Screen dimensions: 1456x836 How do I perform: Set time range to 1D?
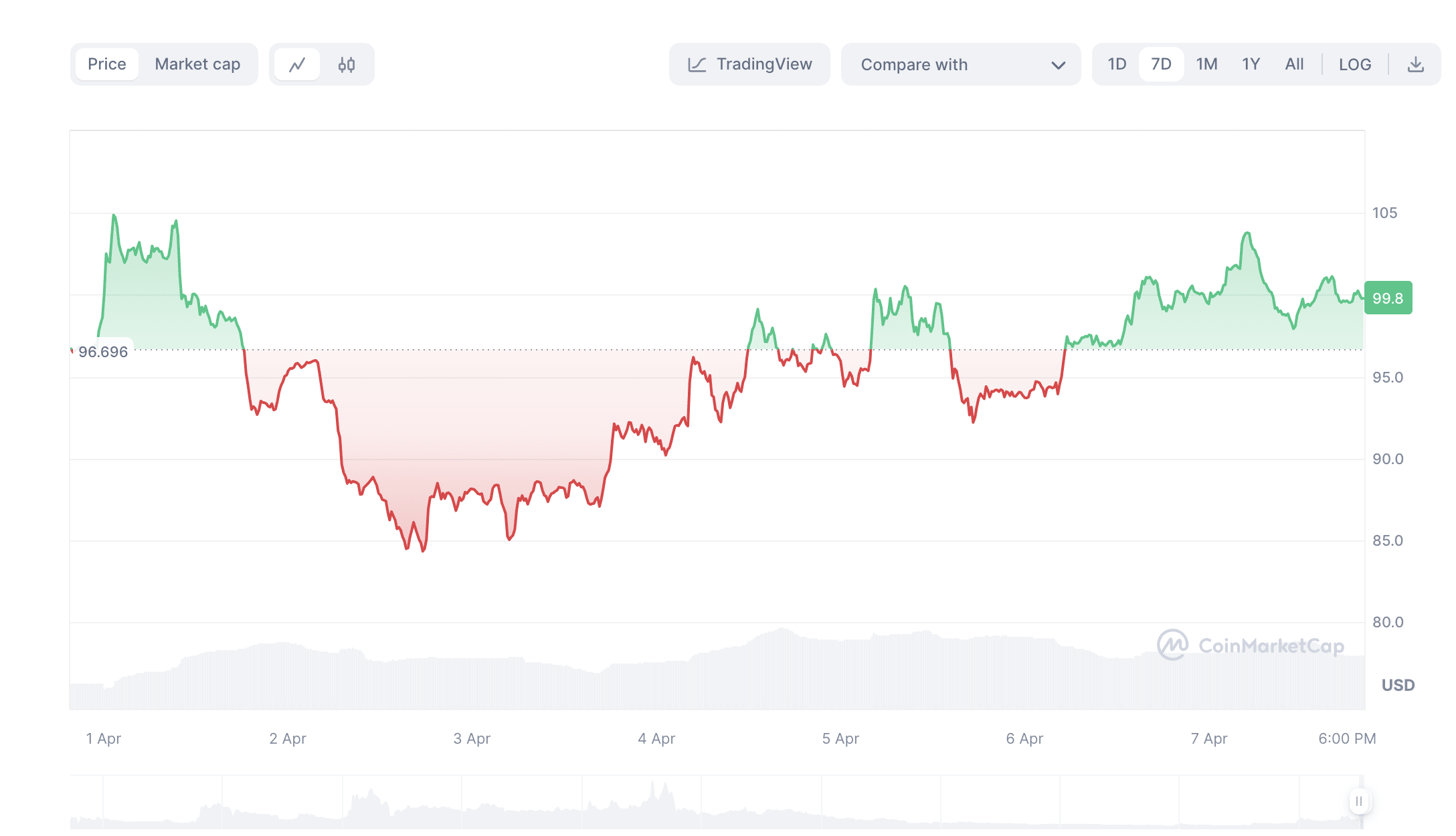coord(1117,64)
